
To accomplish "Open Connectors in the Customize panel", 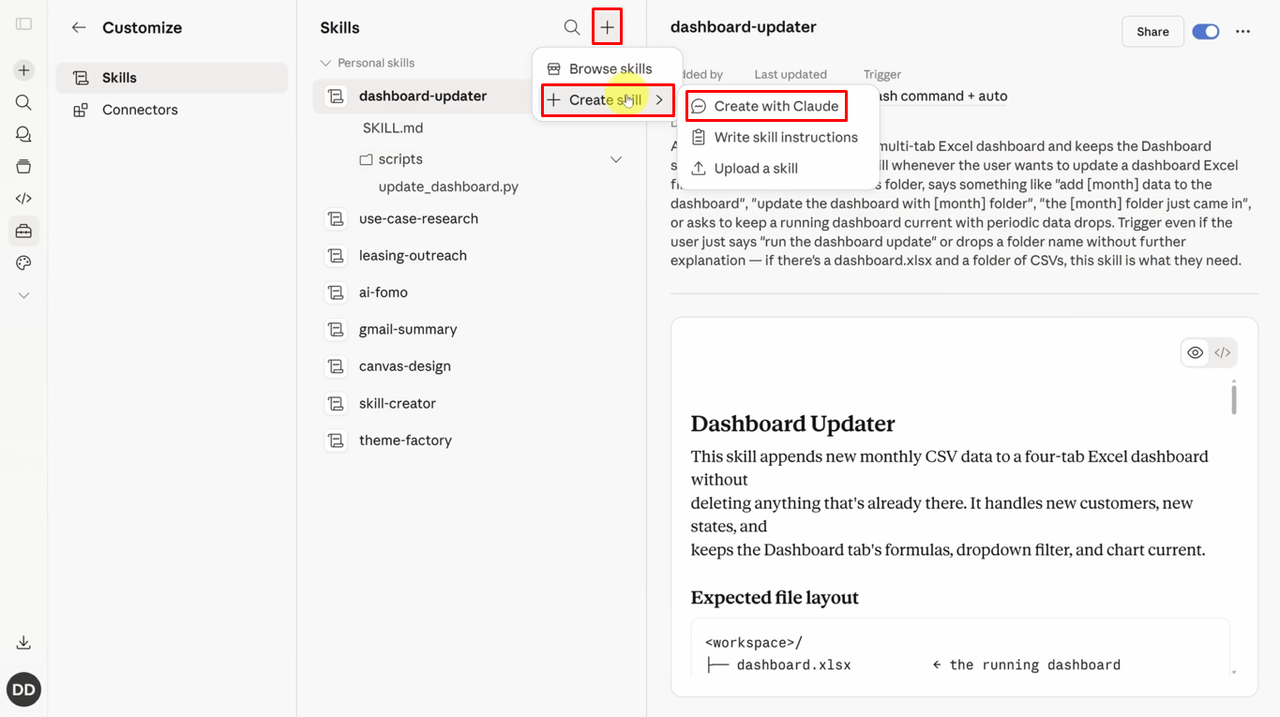I will coord(139,110).
